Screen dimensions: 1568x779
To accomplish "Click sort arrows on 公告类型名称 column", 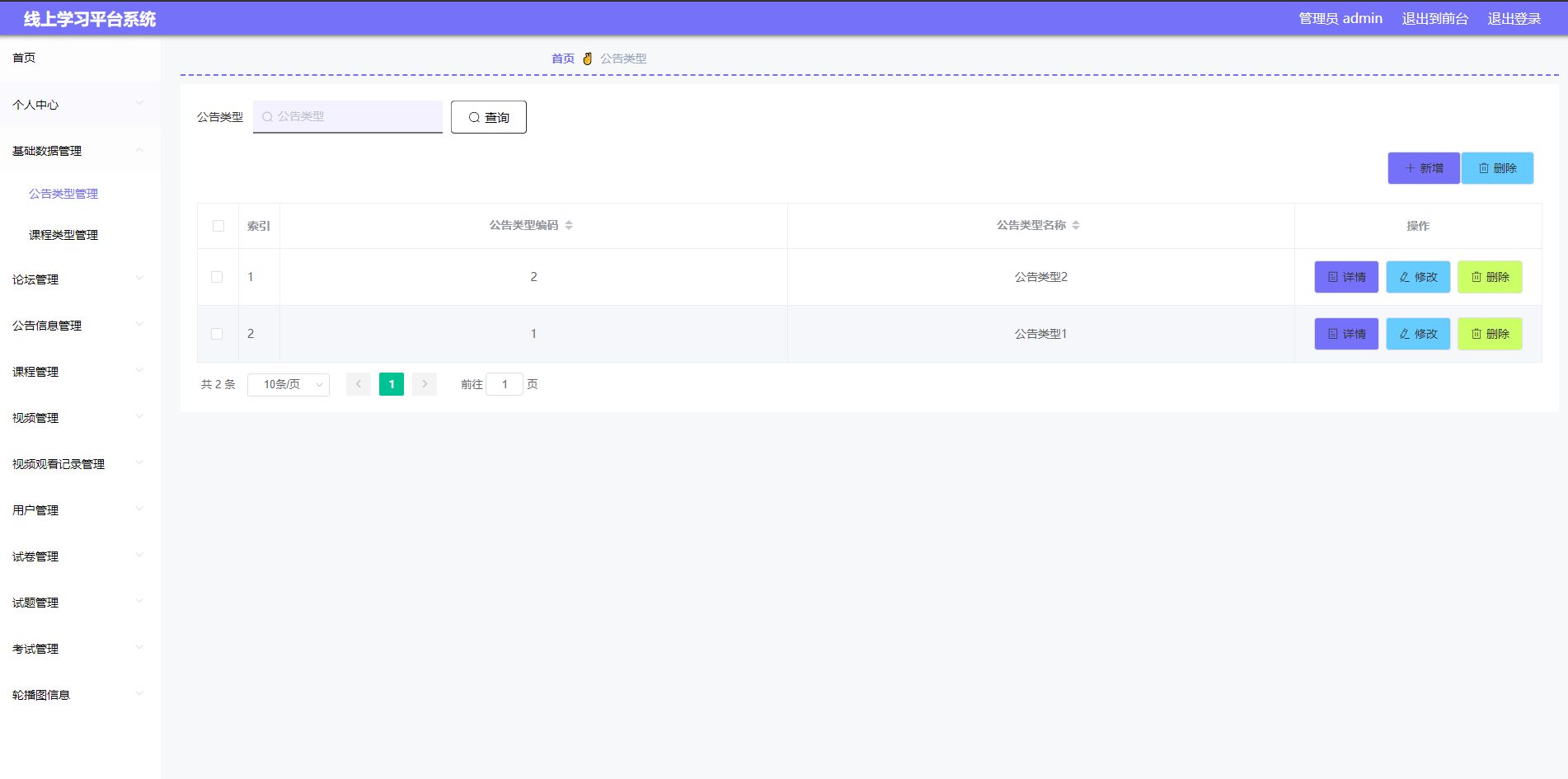I will [1076, 225].
